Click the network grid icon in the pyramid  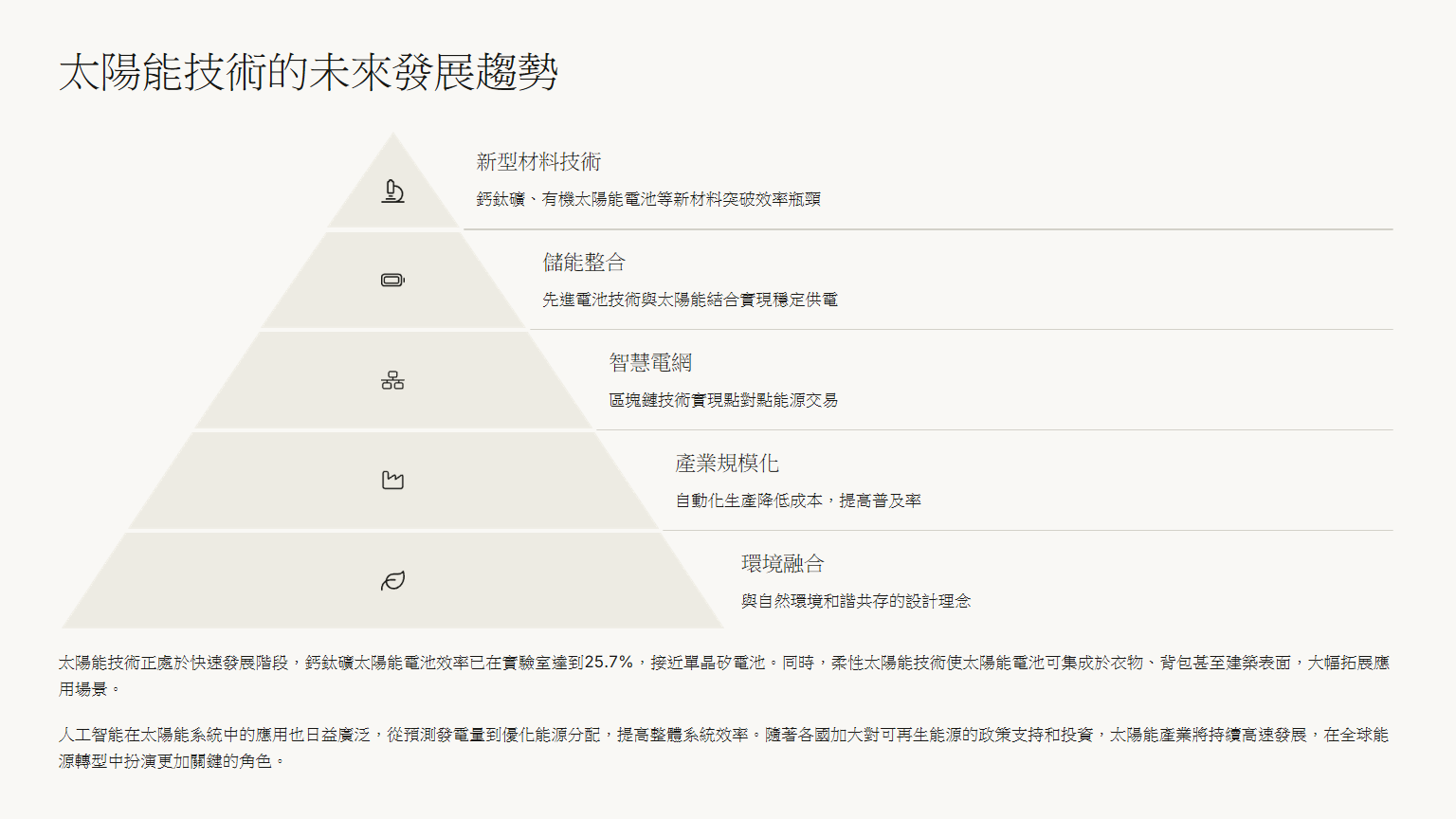point(392,381)
